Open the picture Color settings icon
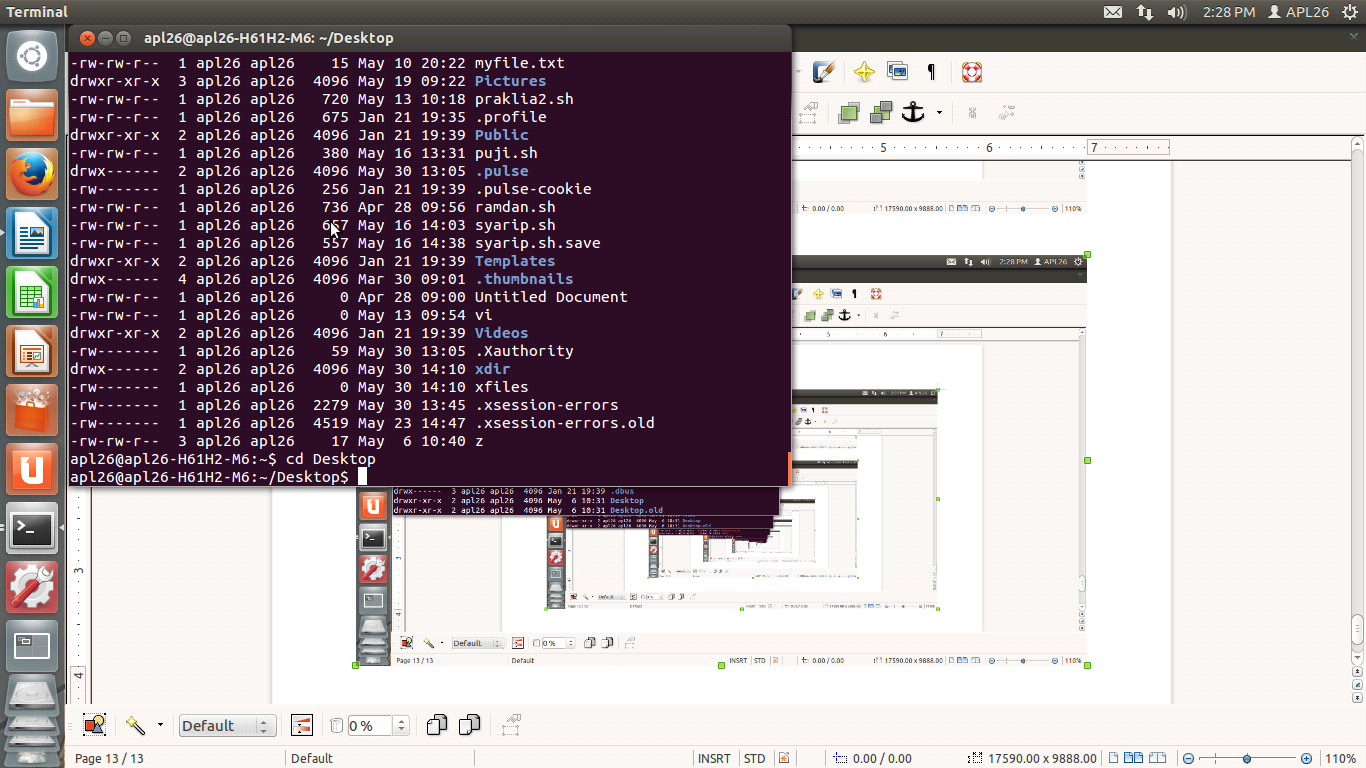The height and width of the screenshot is (768, 1366). pyautogui.click(x=301, y=725)
